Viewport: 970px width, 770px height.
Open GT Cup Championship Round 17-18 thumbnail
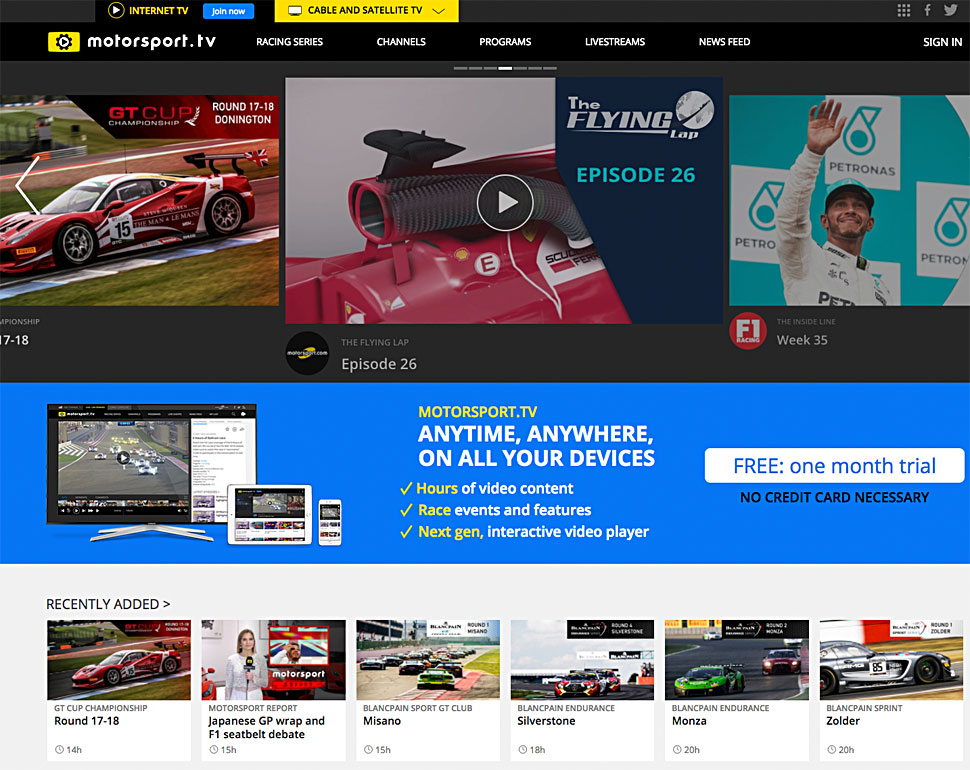point(119,660)
